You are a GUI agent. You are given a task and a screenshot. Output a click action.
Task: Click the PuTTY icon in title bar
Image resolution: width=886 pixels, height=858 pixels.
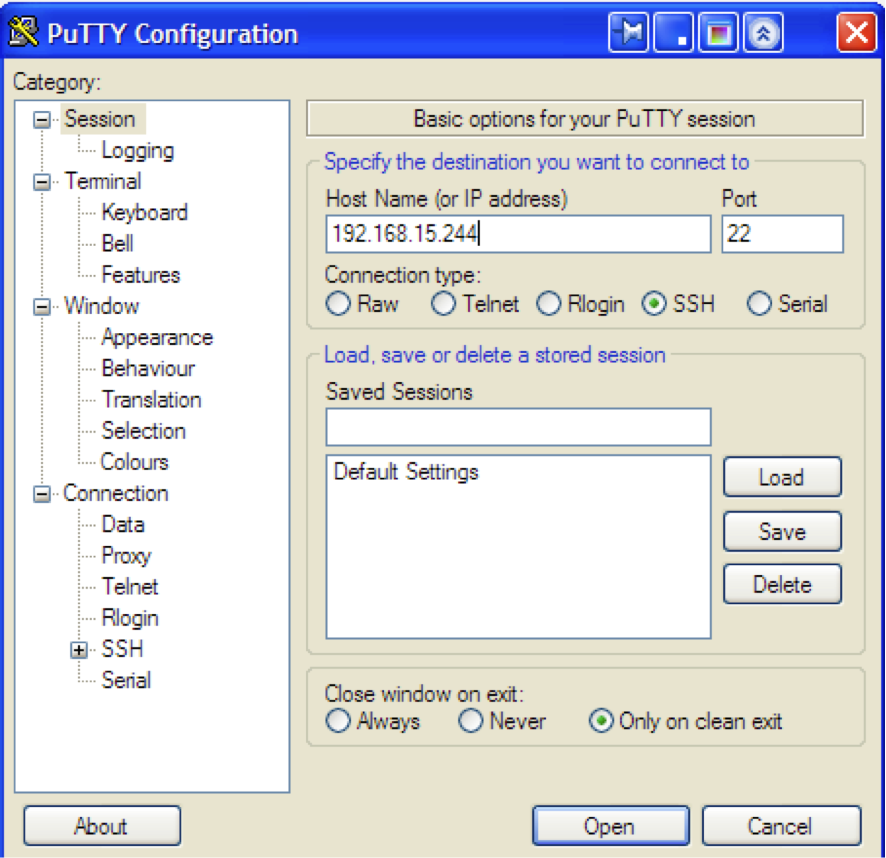24,33
